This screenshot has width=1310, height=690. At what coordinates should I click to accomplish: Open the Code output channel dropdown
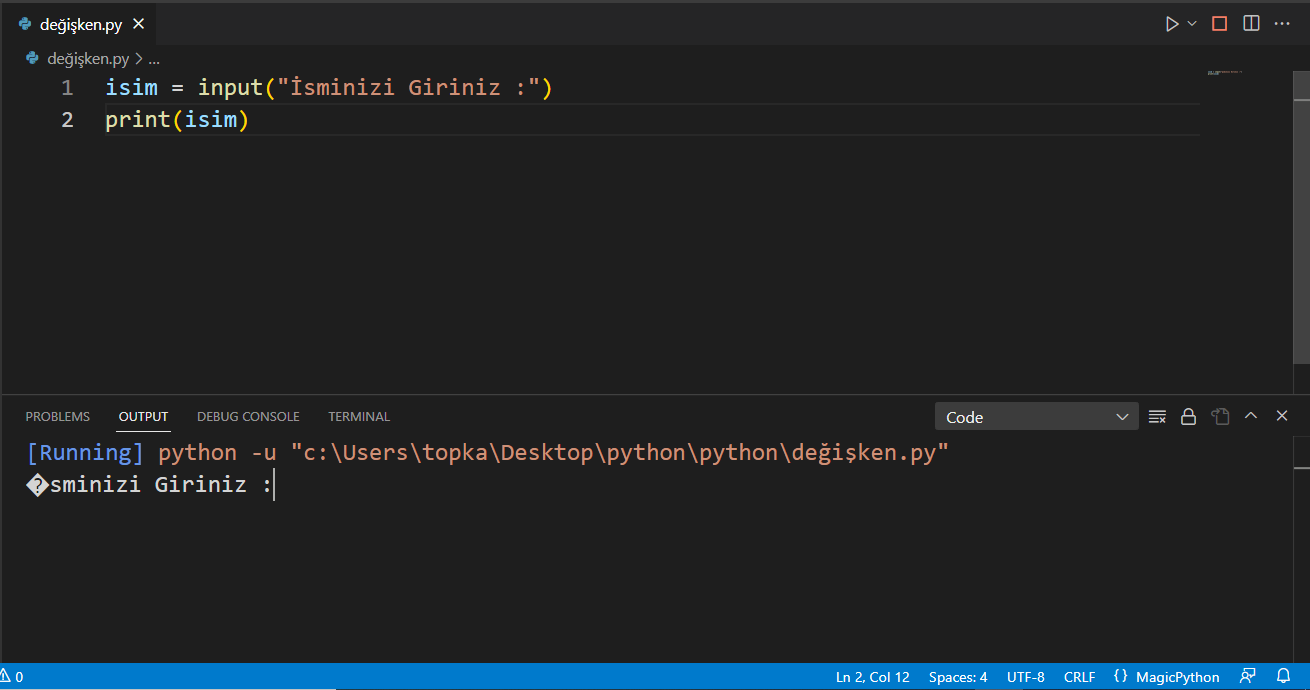(x=1037, y=417)
